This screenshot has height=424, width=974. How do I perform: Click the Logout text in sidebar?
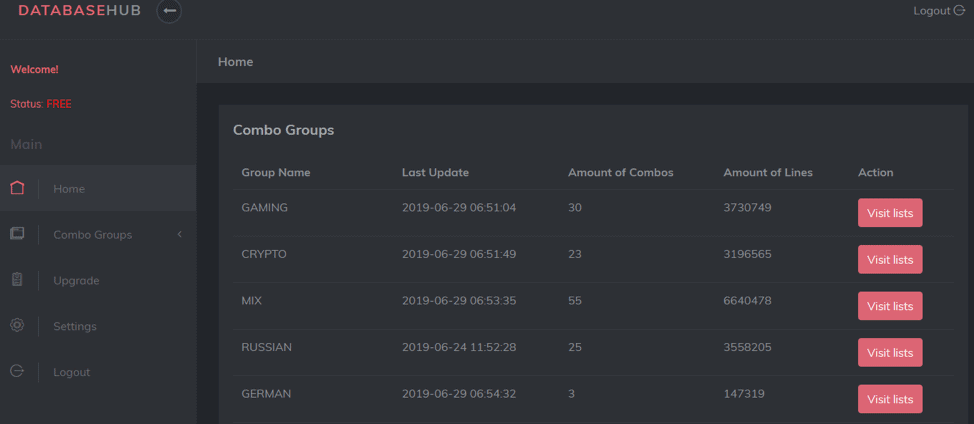point(71,372)
